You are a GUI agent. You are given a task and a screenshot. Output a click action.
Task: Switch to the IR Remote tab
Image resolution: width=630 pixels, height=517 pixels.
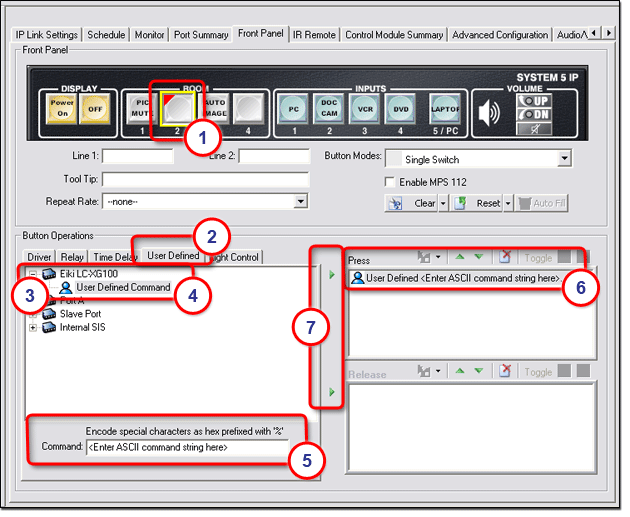coord(314,34)
